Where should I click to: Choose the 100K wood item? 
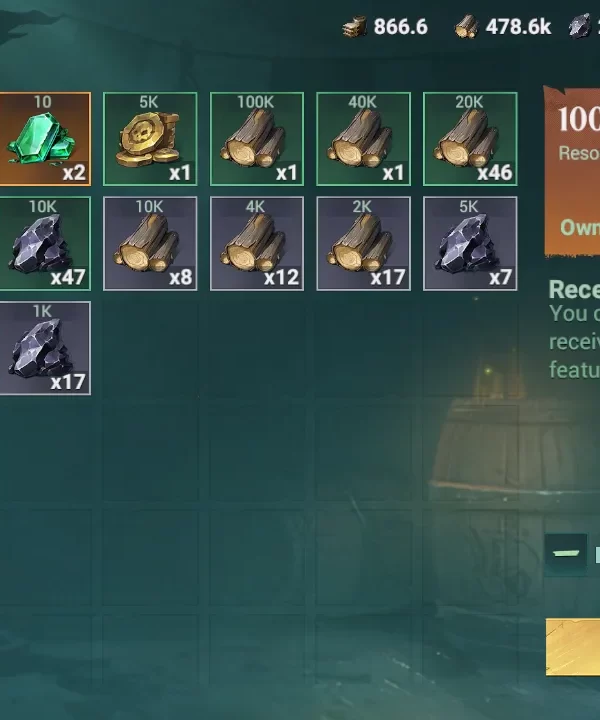click(x=257, y=139)
